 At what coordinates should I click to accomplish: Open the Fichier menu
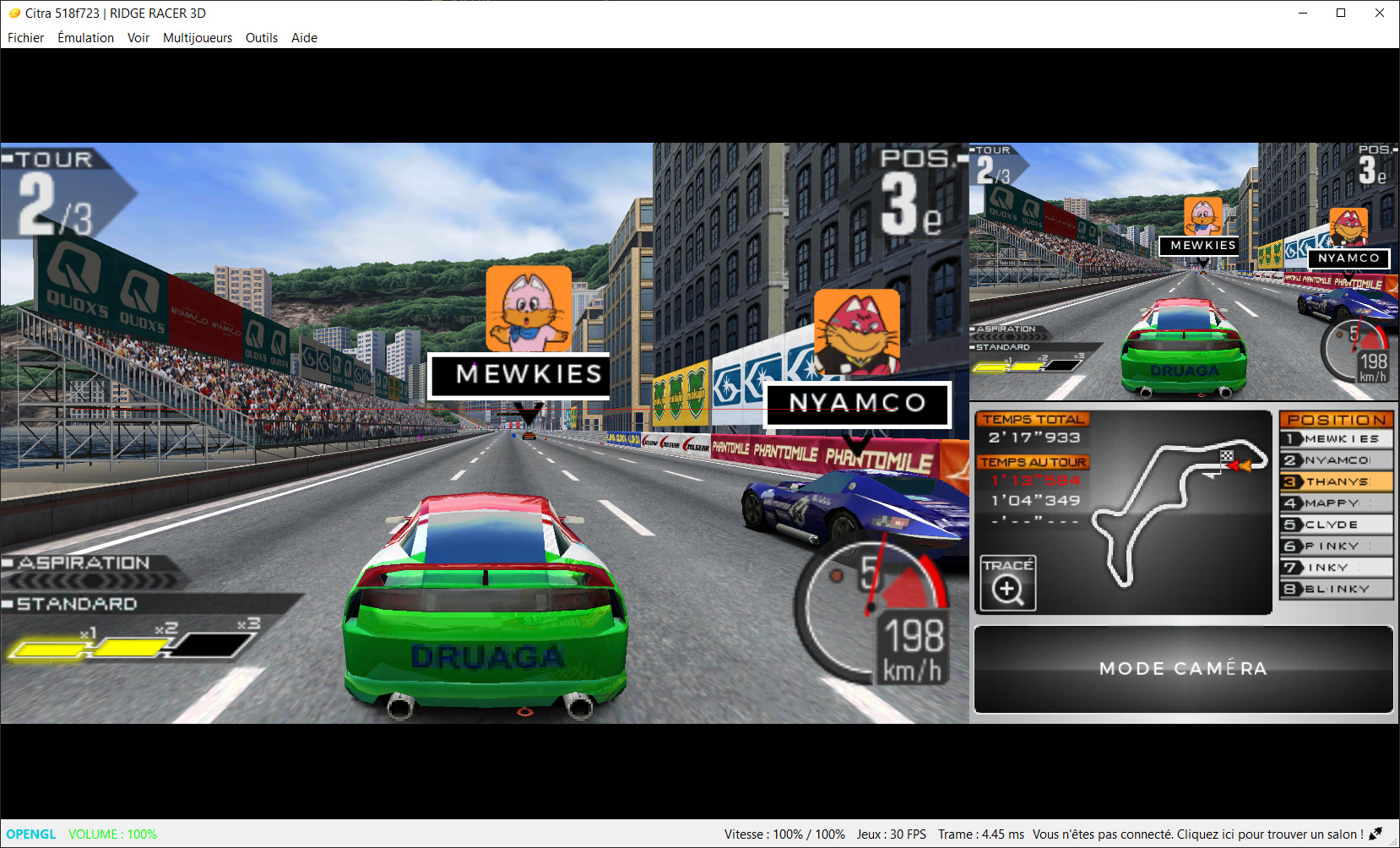pos(25,38)
